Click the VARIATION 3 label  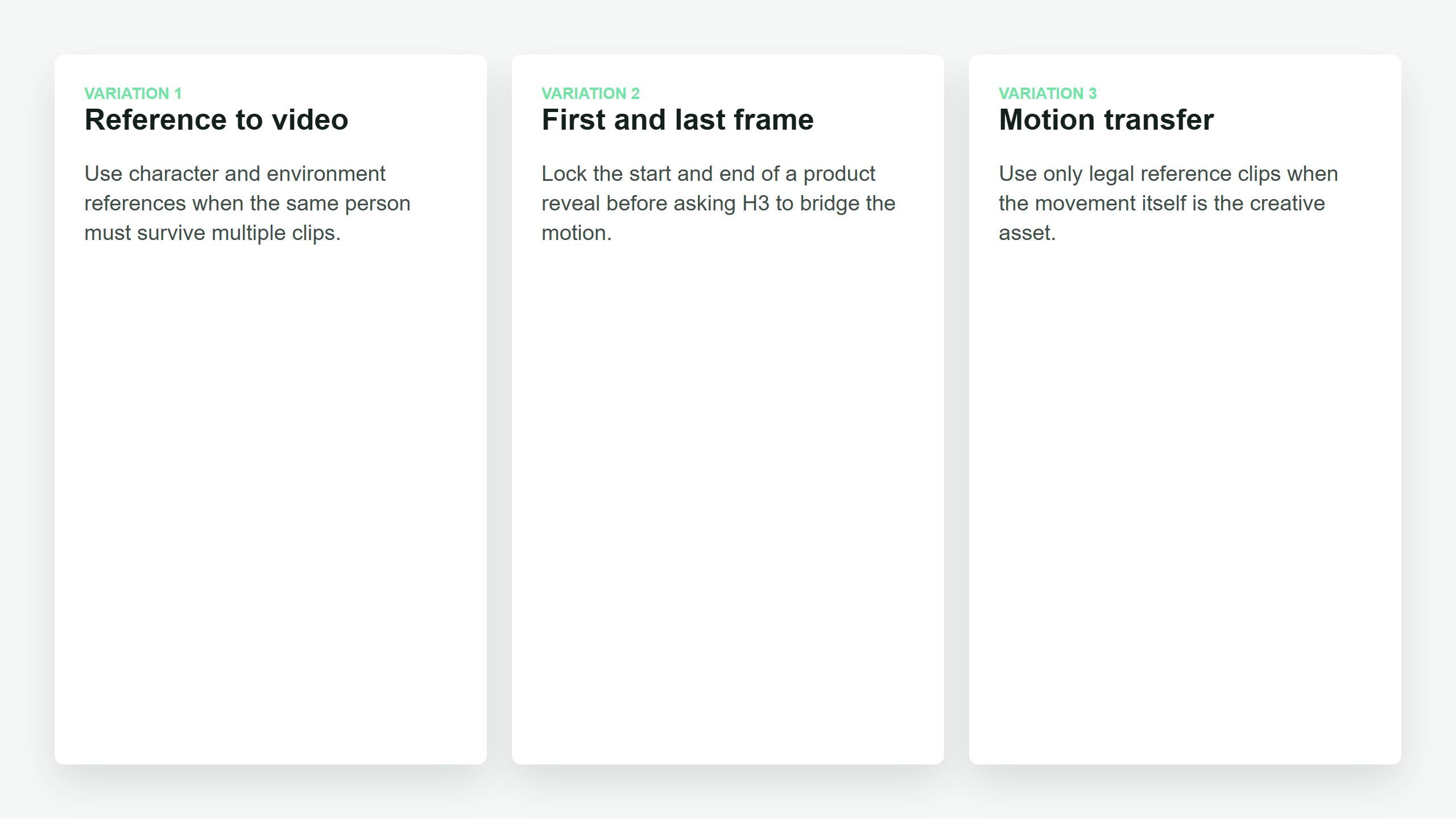(x=1048, y=93)
